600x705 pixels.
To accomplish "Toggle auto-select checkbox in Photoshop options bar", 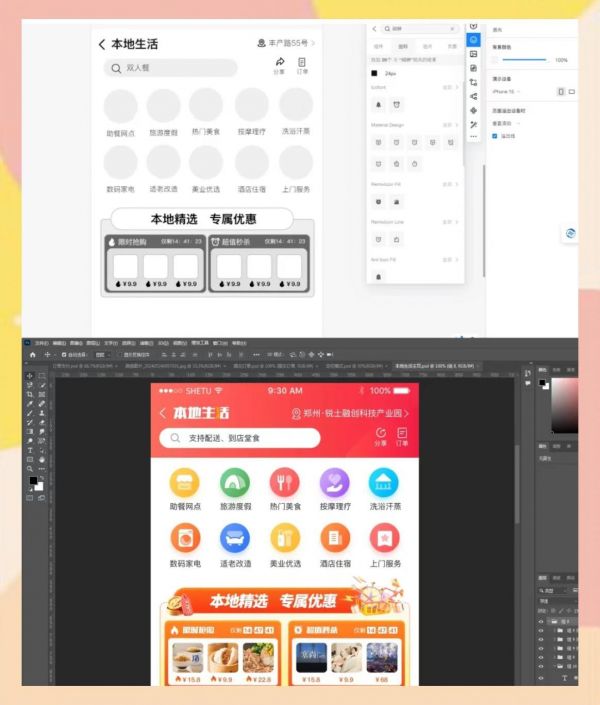I will point(65,355).
